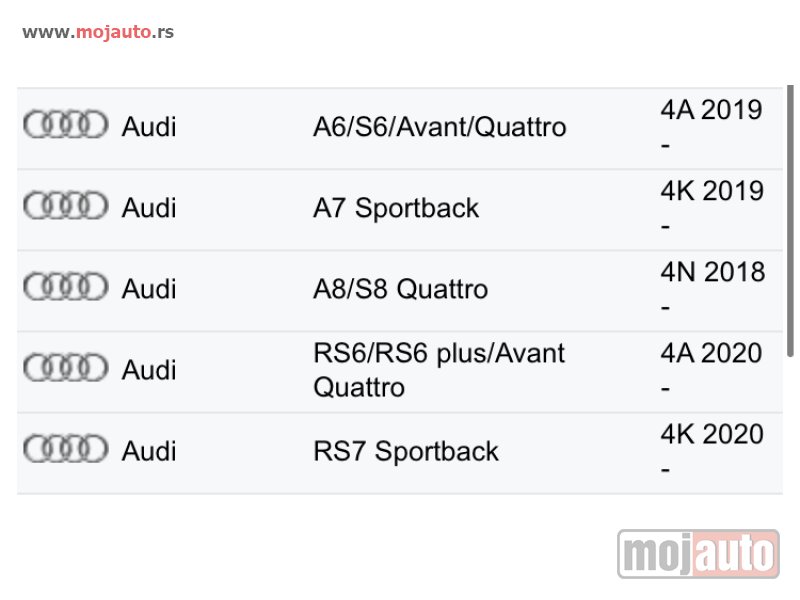The image size is (800, 600).
Task: Open the www.mojauto.rs link
Action: pos(98,32)
